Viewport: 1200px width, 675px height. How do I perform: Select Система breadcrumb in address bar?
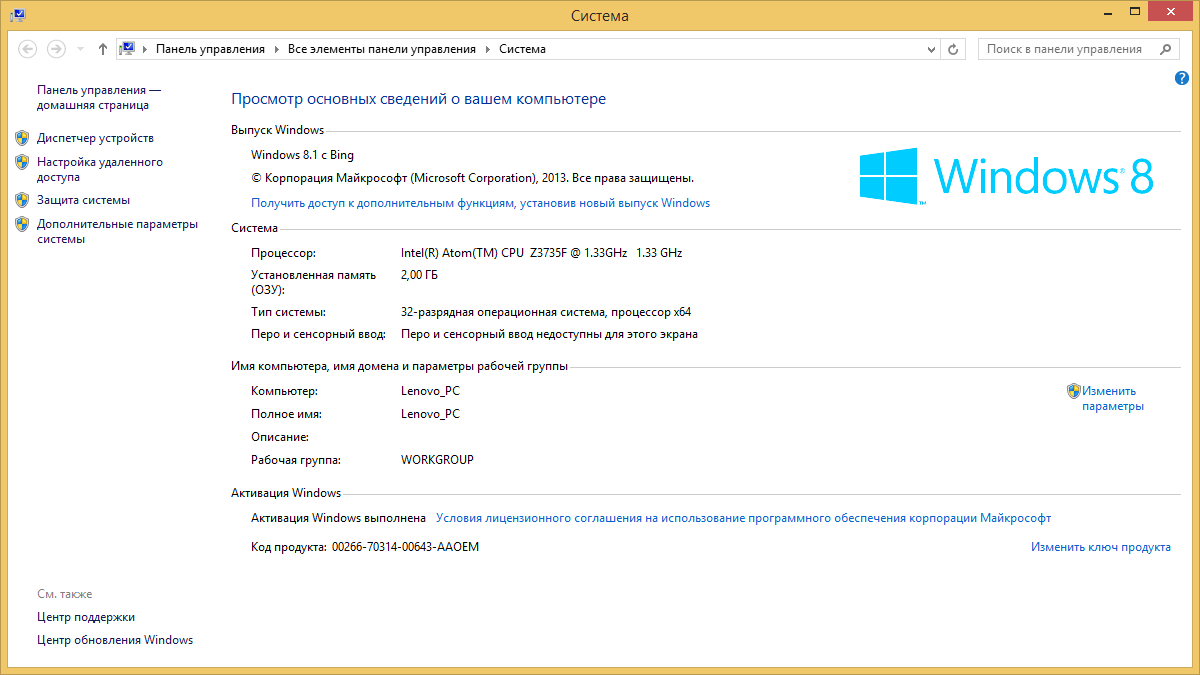click(x=522, y=49)
